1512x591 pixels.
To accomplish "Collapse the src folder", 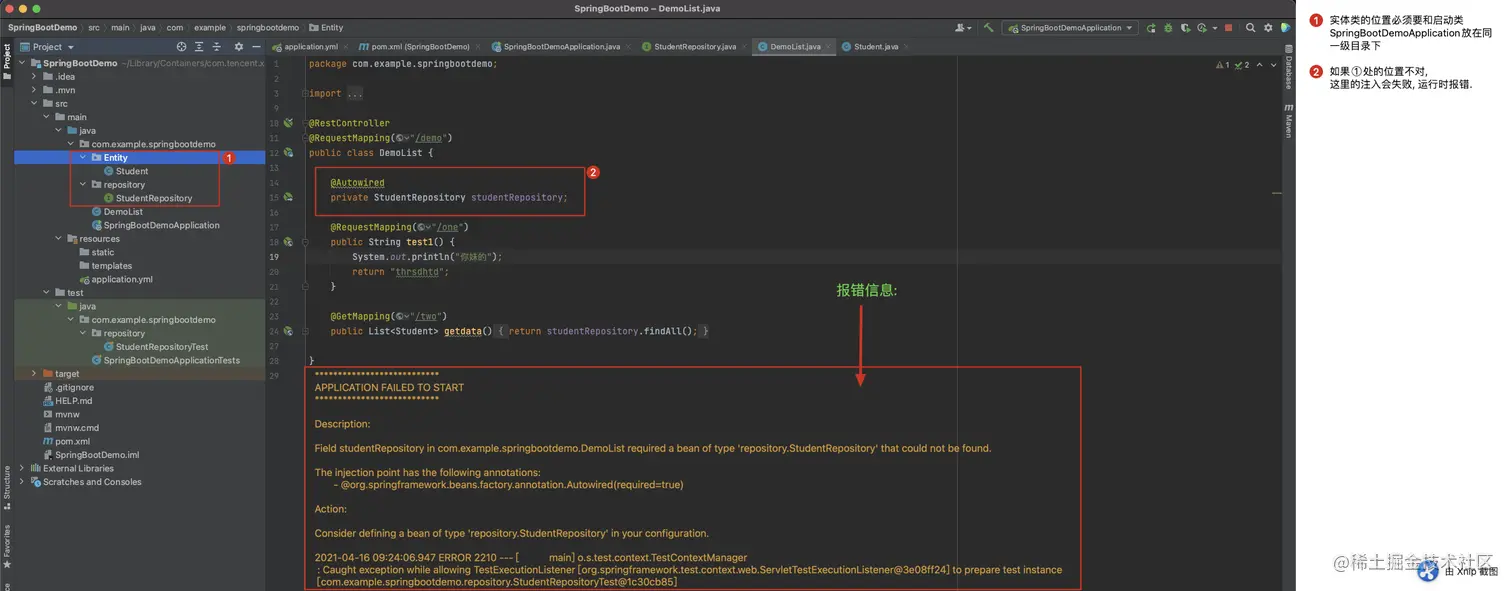I will [35, 103].
